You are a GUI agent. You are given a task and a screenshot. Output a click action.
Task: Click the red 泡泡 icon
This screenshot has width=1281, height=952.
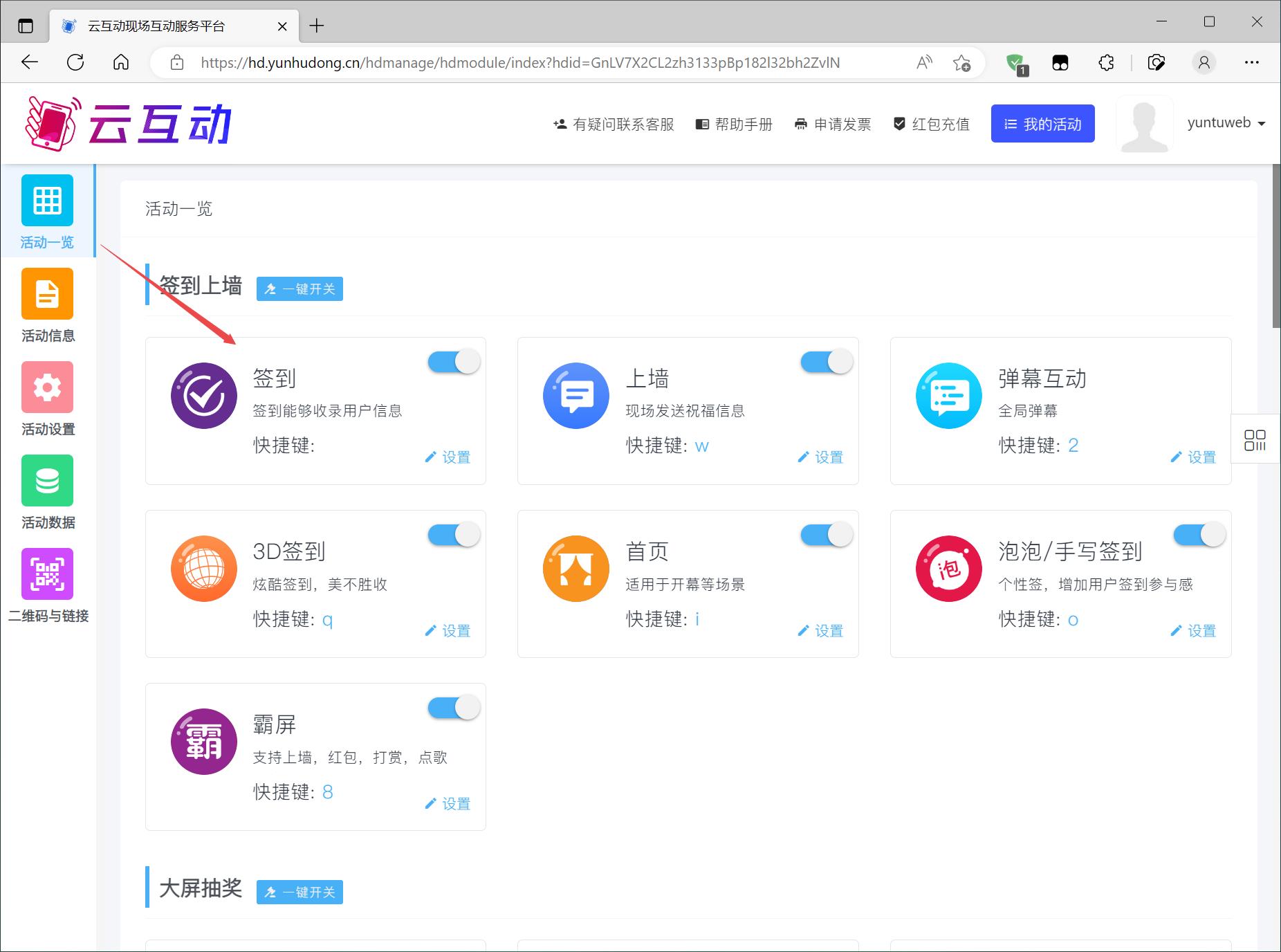coord(948,569)
